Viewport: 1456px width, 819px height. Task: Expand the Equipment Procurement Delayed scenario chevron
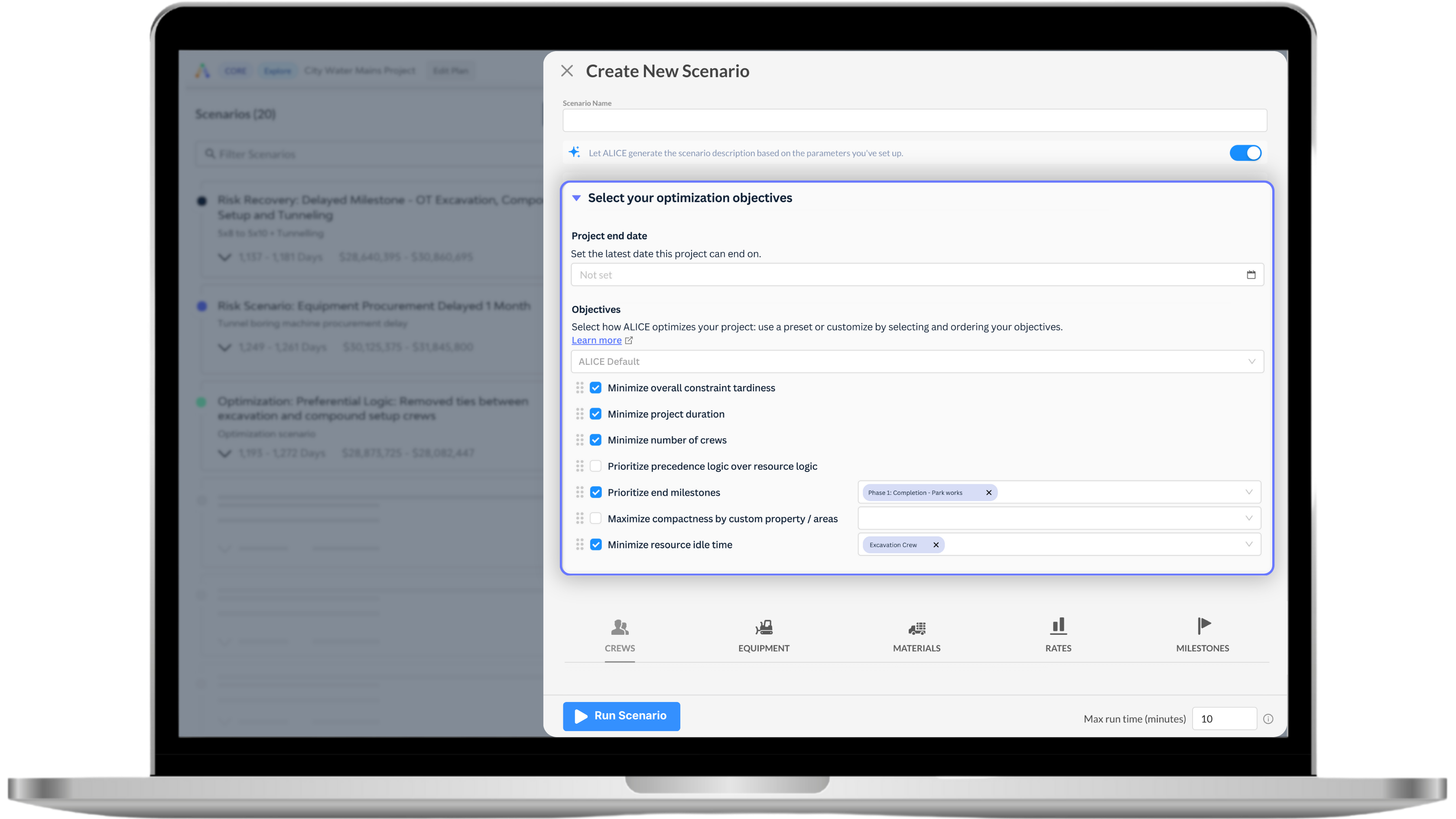(224, 347)
